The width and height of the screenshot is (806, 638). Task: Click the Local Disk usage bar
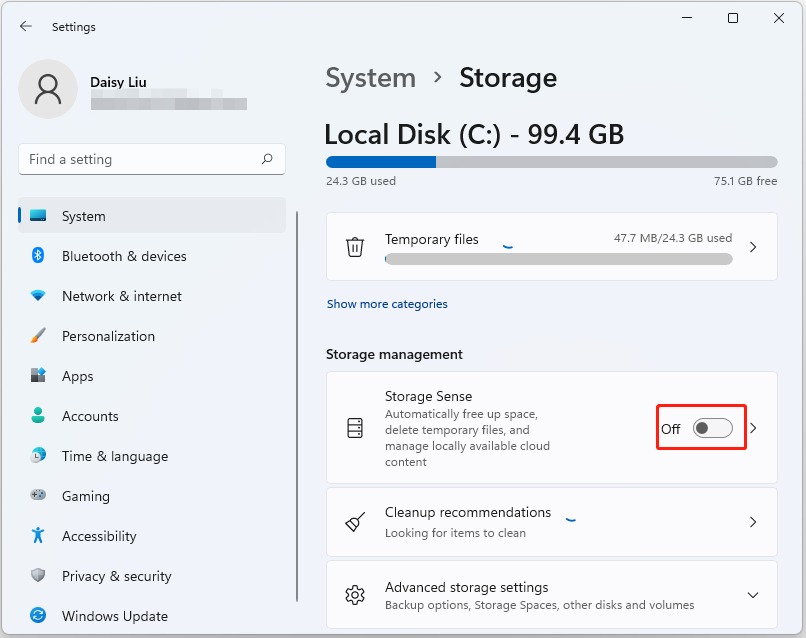point(550,161)
